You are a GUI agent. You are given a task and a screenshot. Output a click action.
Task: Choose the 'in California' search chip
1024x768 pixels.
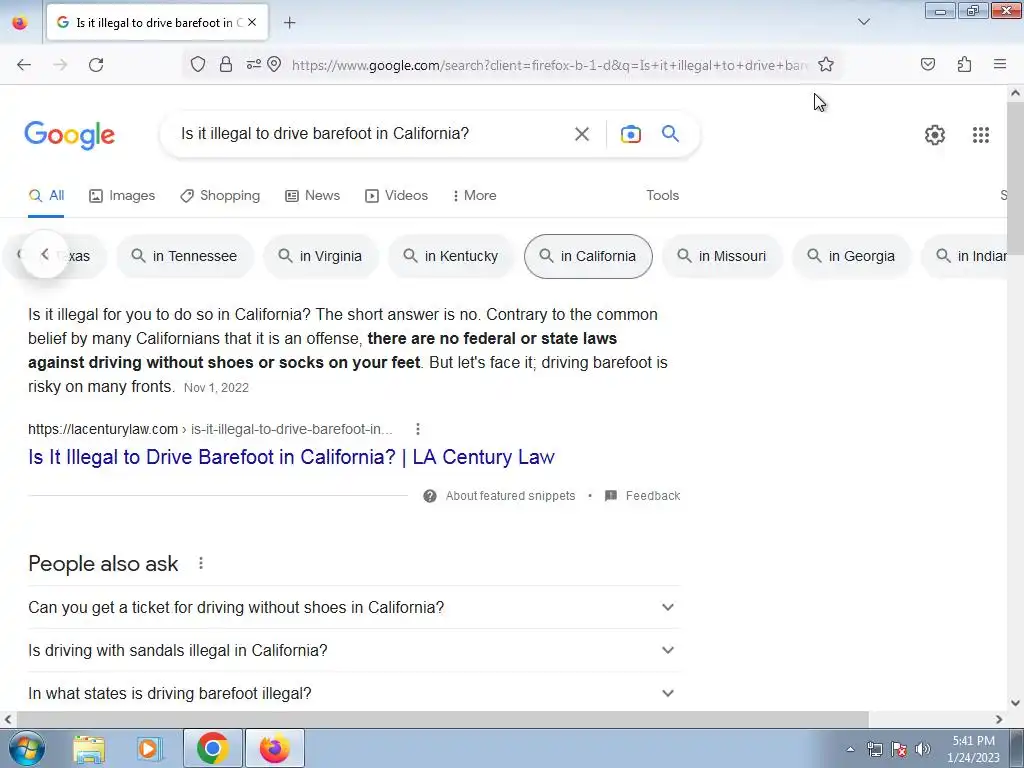pos(588,256)
